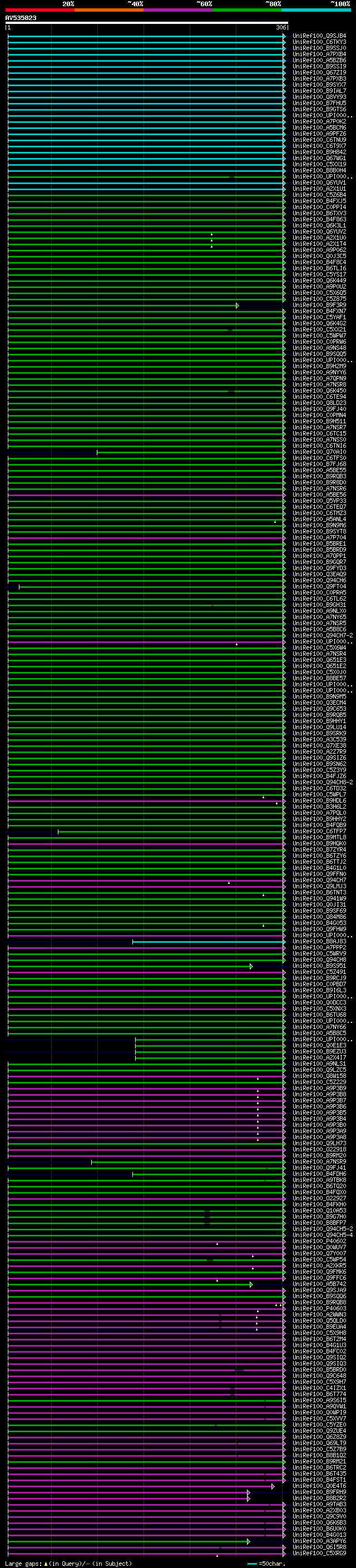Click the UniRef100_B4FXJ5 label
This screenshot has height=1568, width=356.
319,201
